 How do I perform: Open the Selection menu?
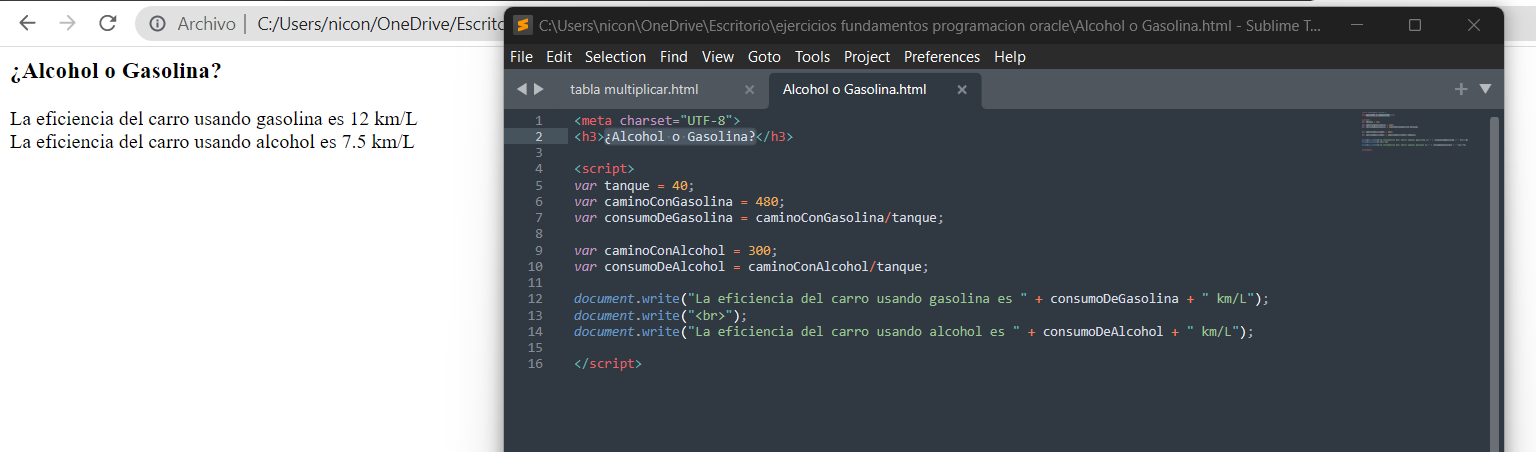615,57
